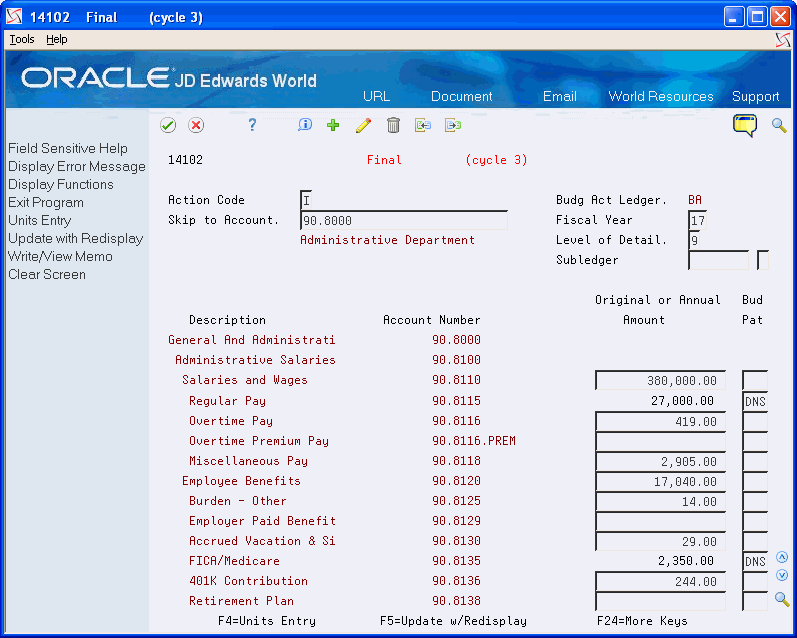The height and width of the screenshot is (638, 797).
Task: Click the Miscellaneous Pay amount field
Action: tap(660, 462)
